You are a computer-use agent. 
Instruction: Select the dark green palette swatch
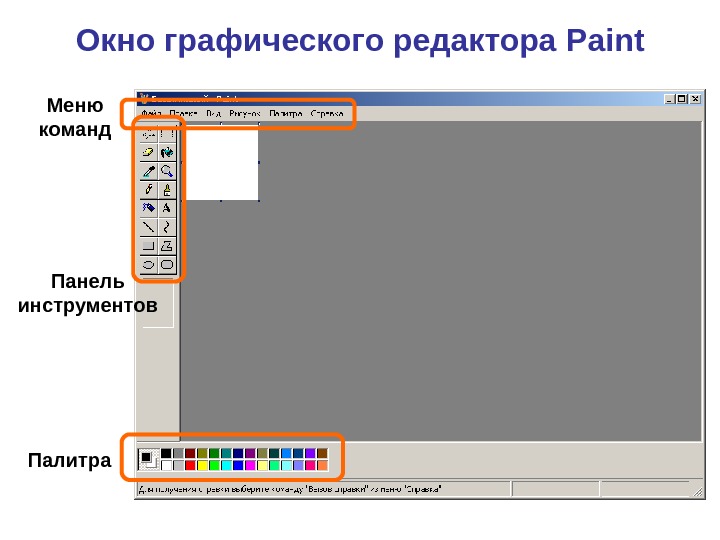[214, 454]
